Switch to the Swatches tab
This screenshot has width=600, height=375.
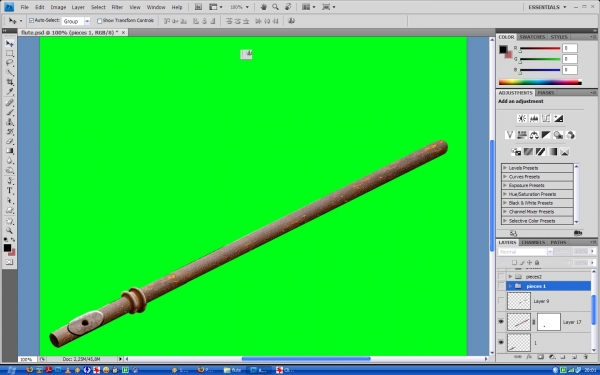(532, 37)
